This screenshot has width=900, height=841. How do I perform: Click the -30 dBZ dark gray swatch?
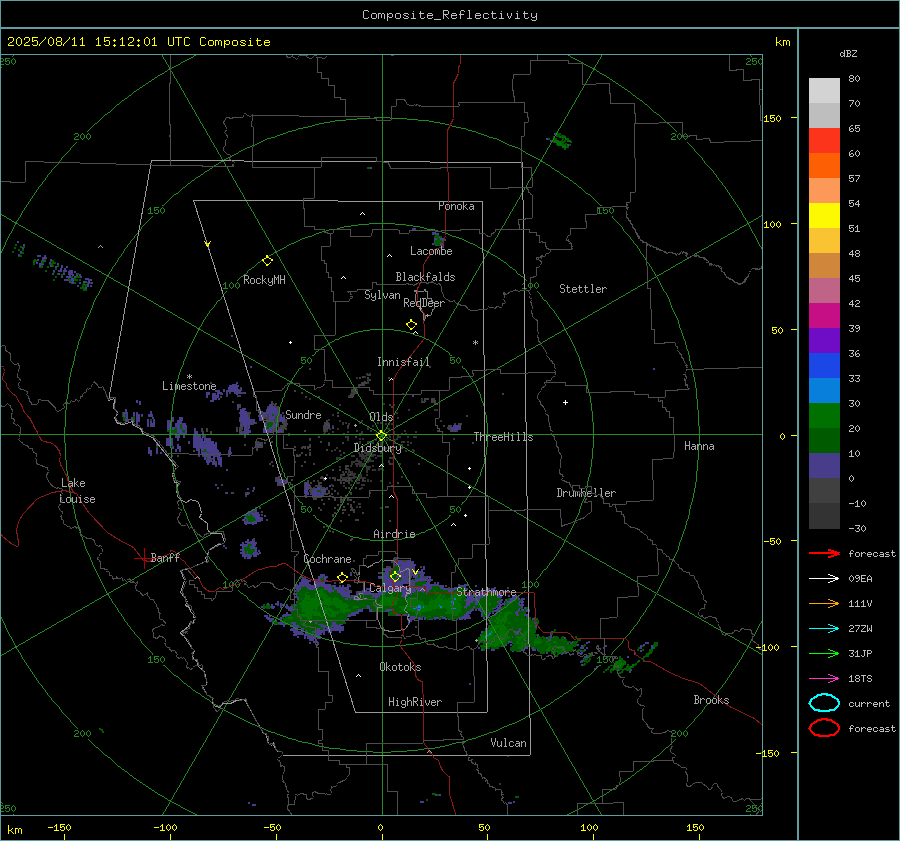coord(824,516)
